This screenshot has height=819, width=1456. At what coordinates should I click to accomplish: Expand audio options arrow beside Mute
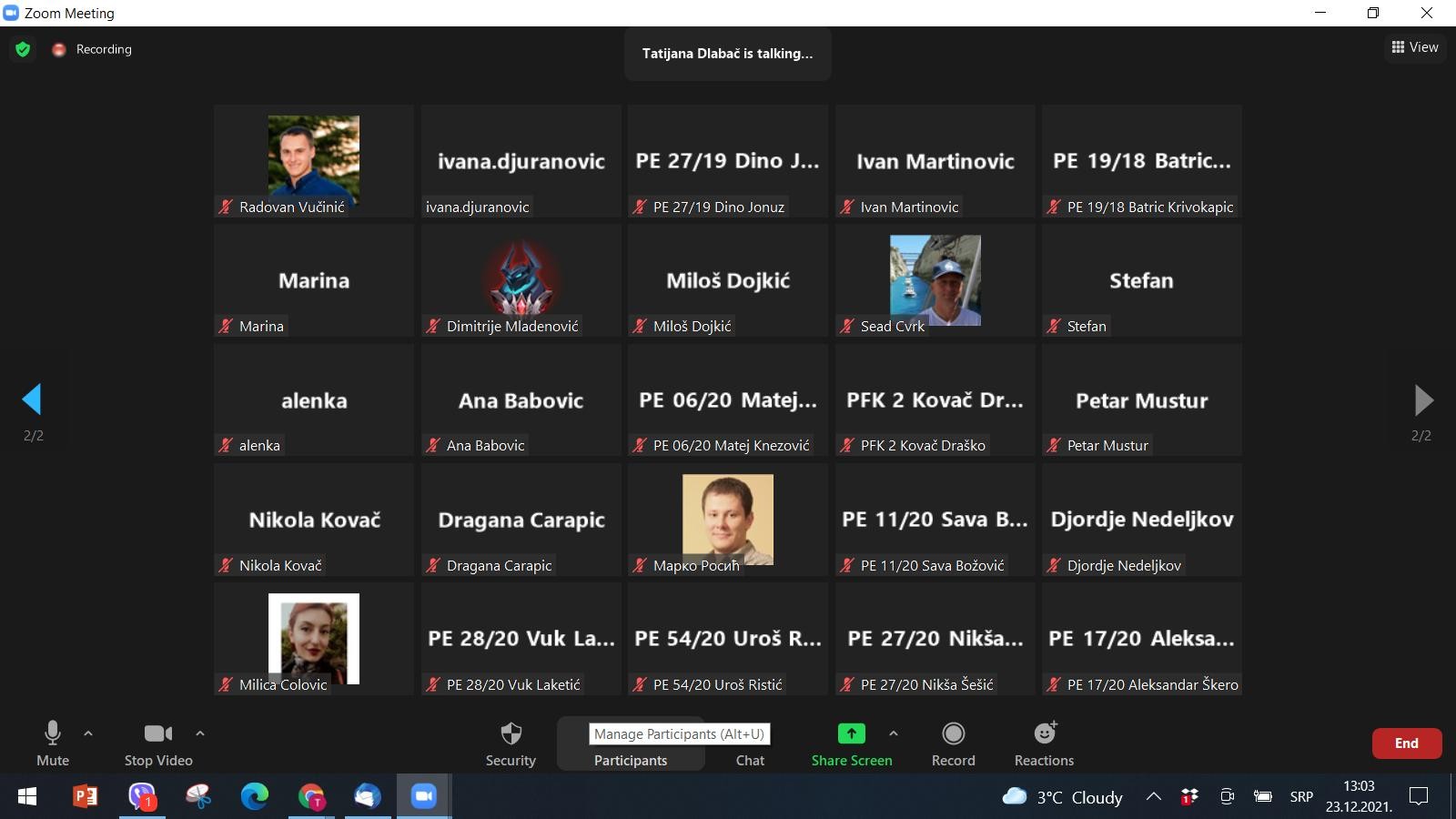pos(88,733)
